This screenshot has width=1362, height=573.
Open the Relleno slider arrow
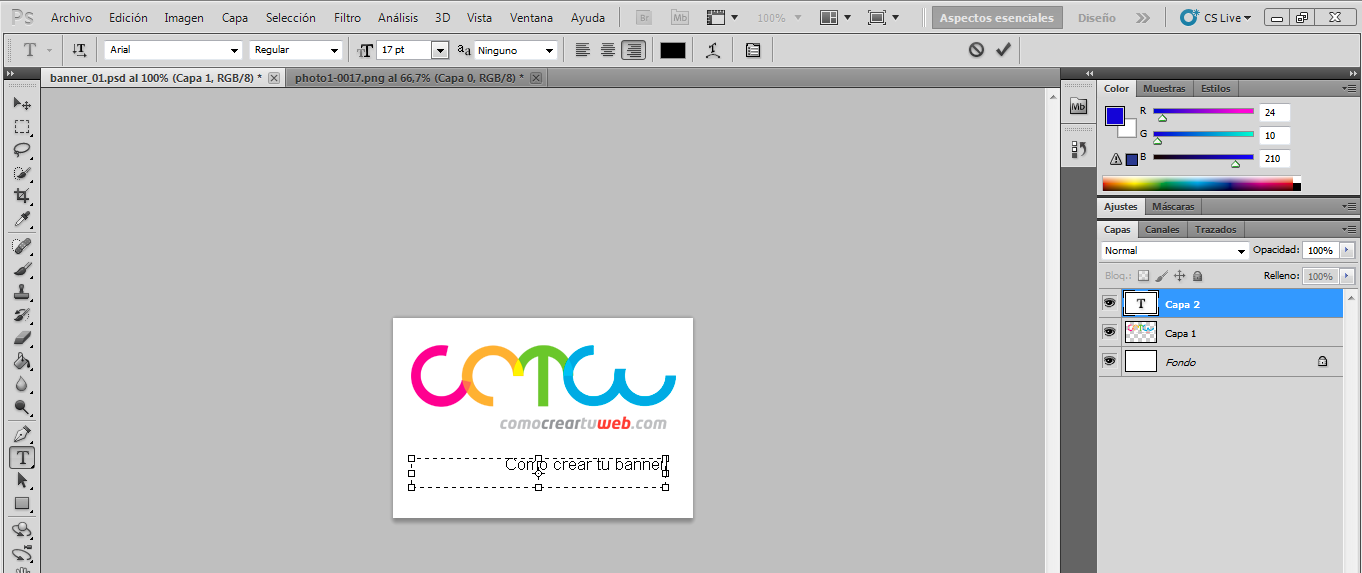pyautogui.click(x=1347, y=276)
